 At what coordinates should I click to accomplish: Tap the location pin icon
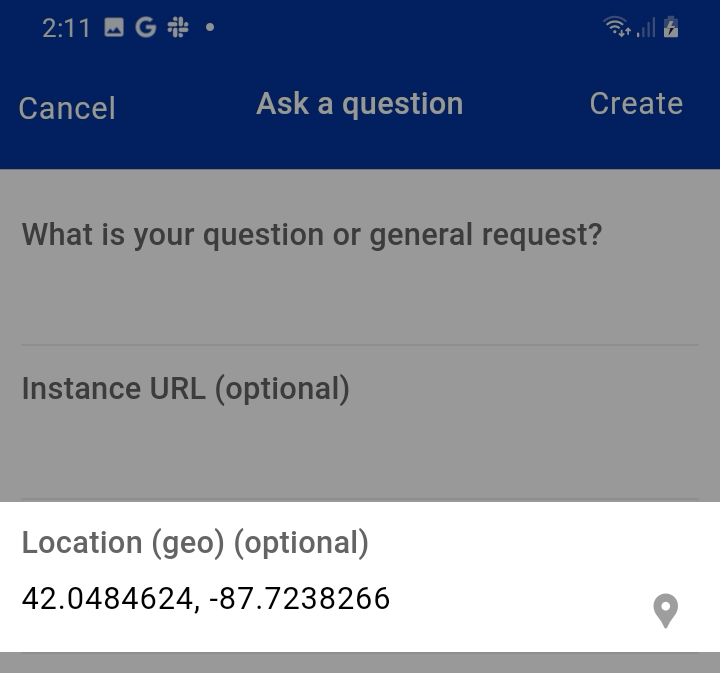tap(665, 610)
